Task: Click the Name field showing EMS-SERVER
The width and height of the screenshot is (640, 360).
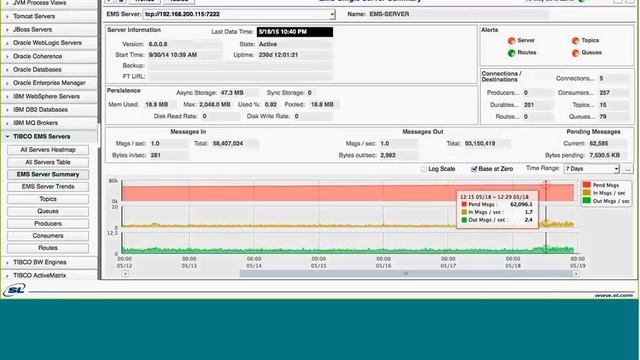Action: pos(458,14)
